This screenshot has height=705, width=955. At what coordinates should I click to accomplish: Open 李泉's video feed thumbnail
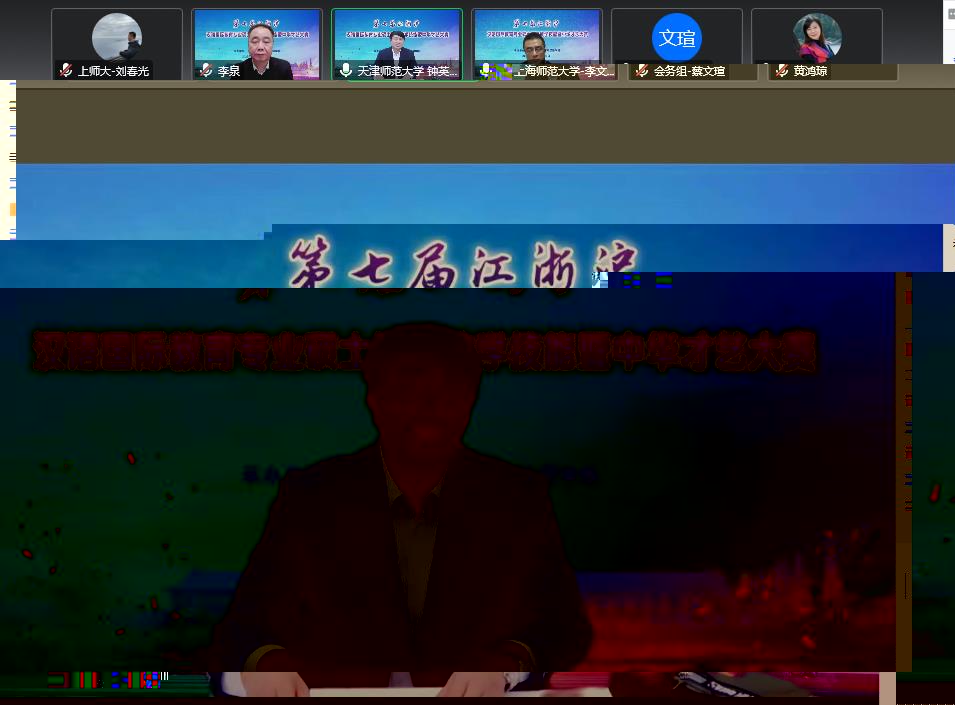pos(257,44)
